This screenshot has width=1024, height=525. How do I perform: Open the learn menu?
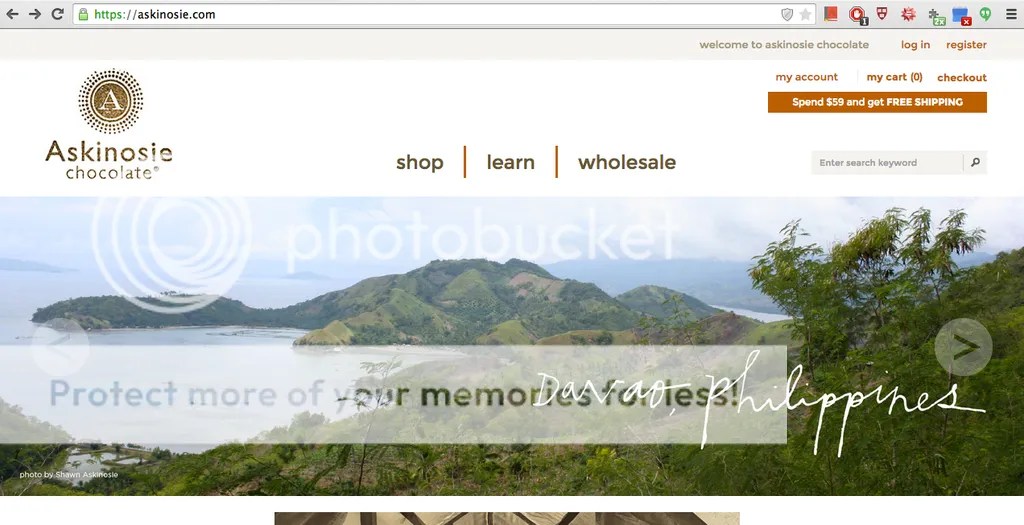[x=511, y=162]
